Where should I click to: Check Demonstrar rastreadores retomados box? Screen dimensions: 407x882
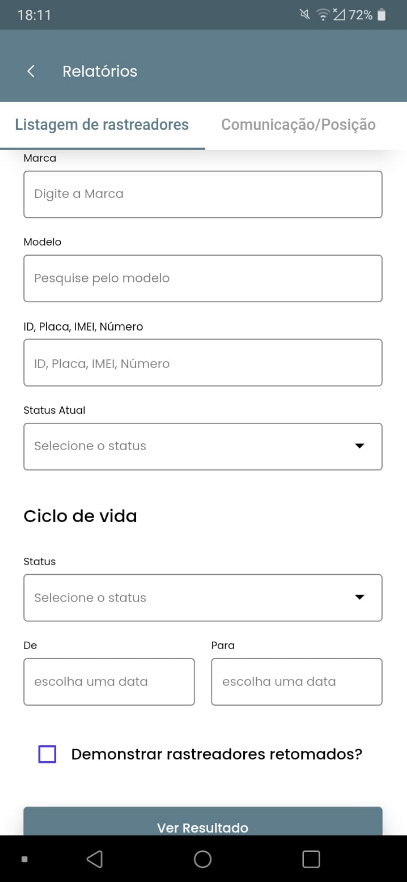click(x=47, y=754)
